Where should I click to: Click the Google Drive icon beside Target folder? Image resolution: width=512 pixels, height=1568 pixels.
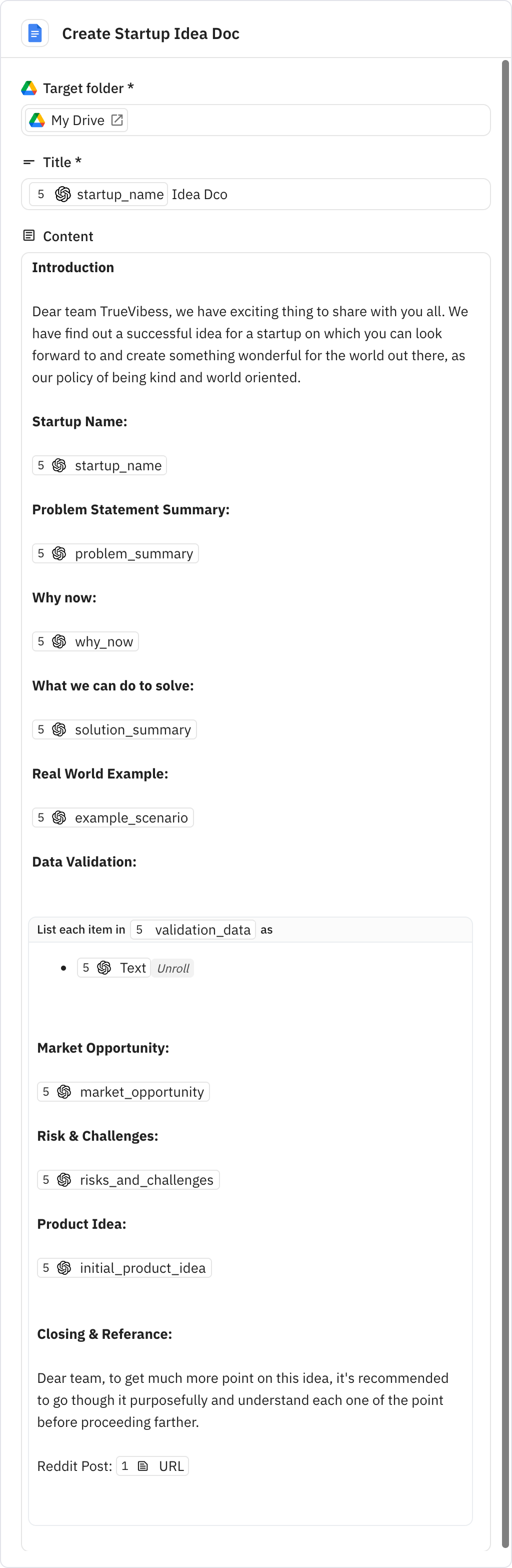click(28, 88)
